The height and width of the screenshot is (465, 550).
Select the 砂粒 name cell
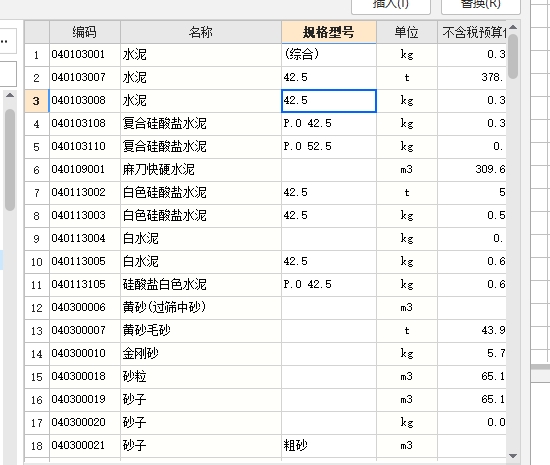(201, 377)
